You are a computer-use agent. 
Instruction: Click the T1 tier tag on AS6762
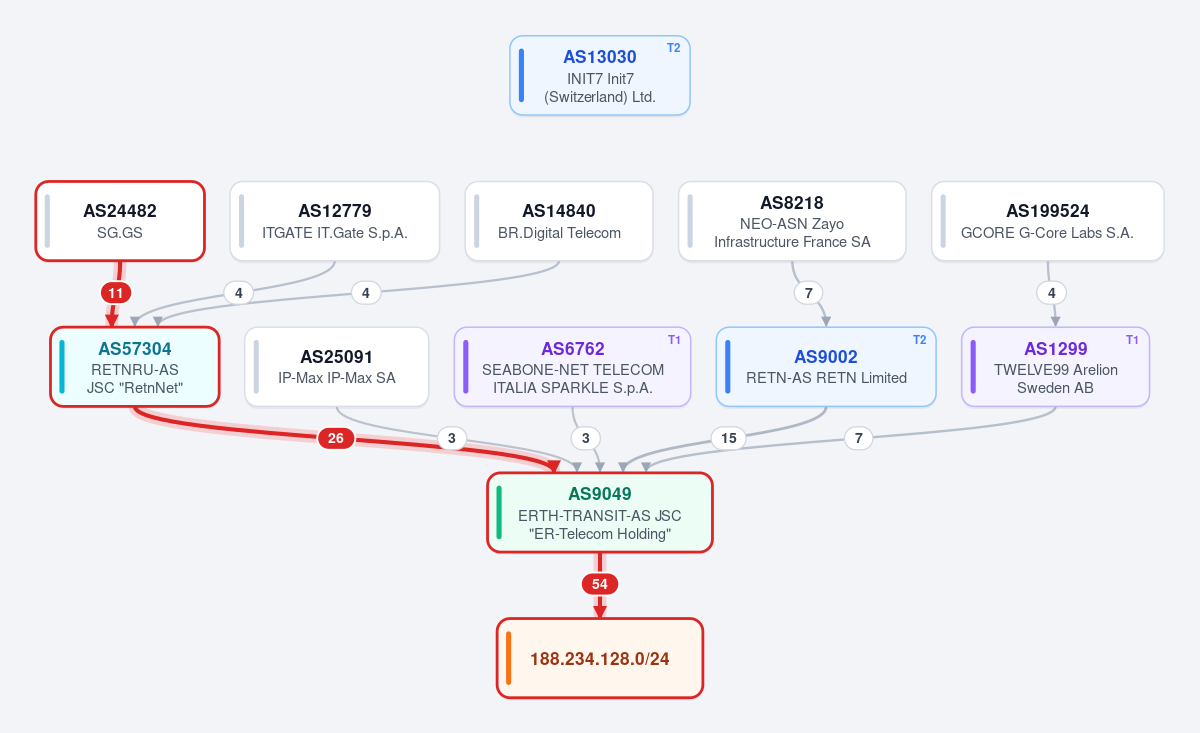pos(675,340)
